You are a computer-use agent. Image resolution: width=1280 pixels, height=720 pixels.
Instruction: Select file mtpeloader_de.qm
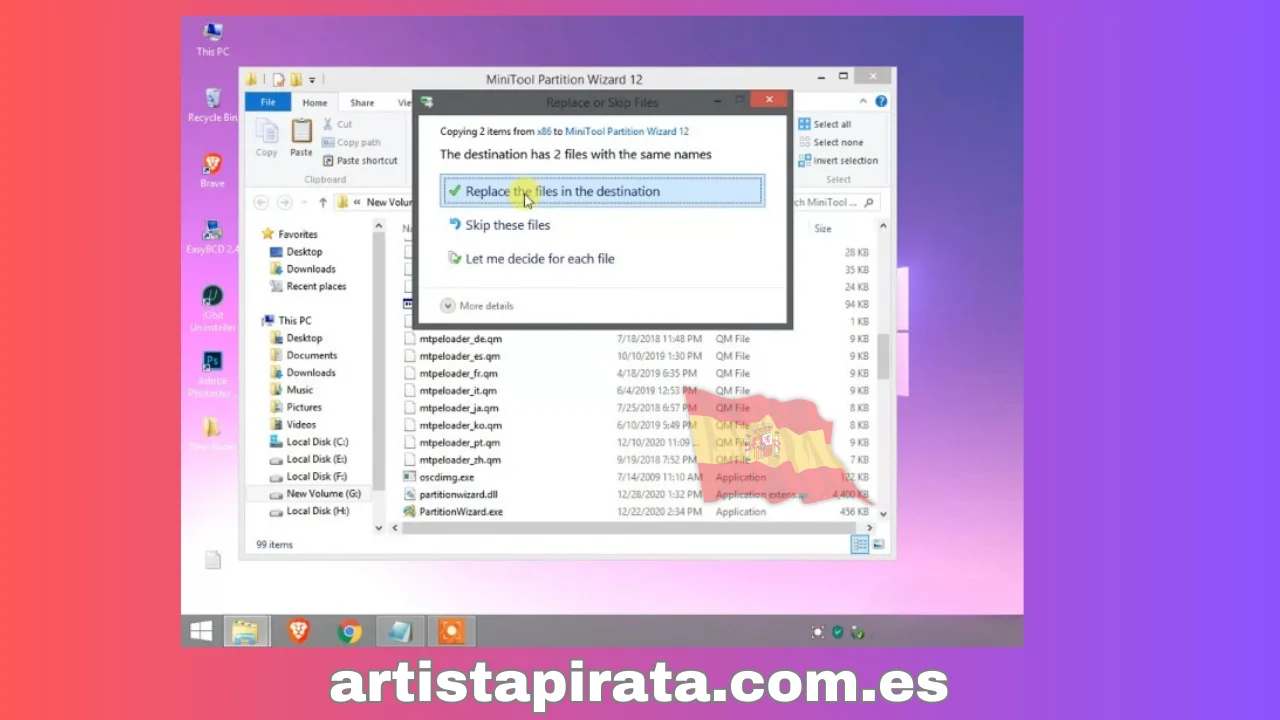click(452, 339)
